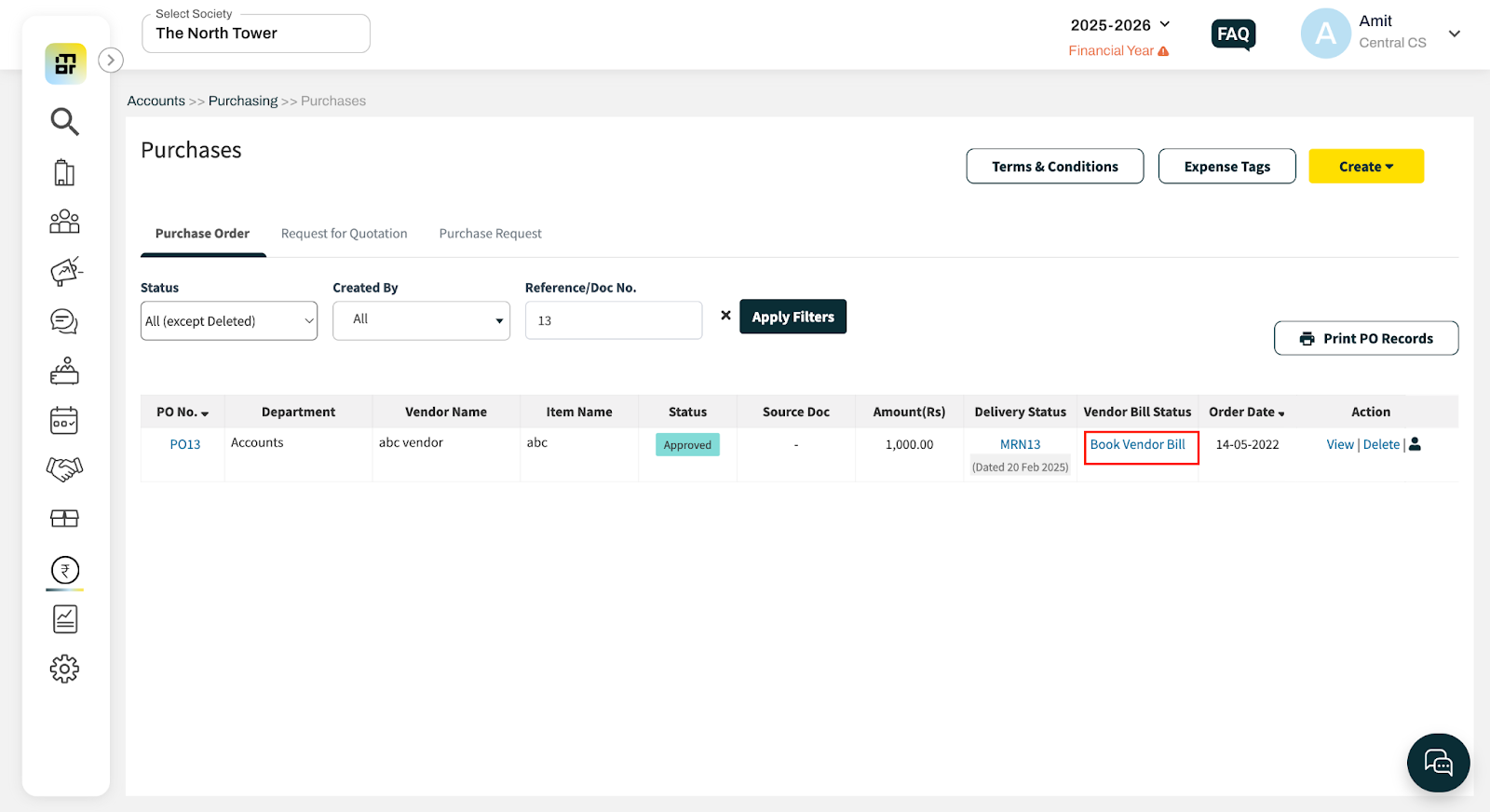The image size is (1490, 812).
Task: Click the Department column header
Action: click(298, 412)
